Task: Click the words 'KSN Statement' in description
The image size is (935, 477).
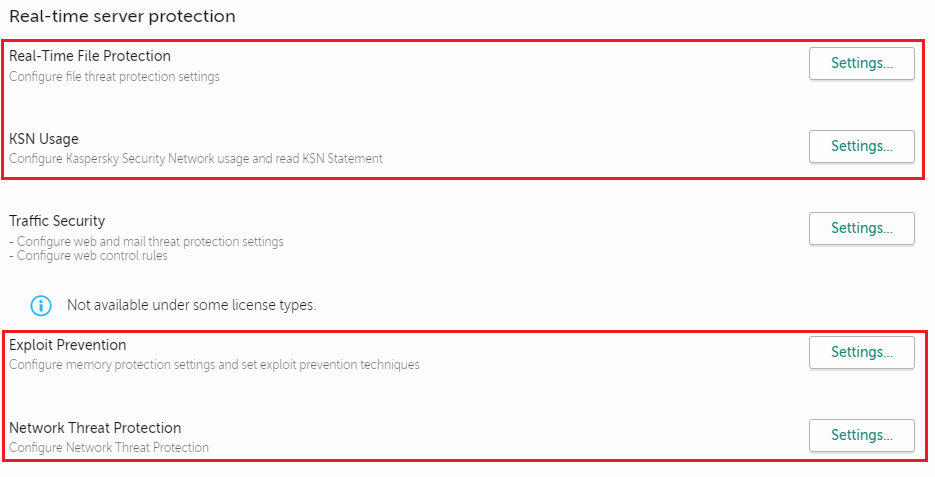Action: click(342, 158)
